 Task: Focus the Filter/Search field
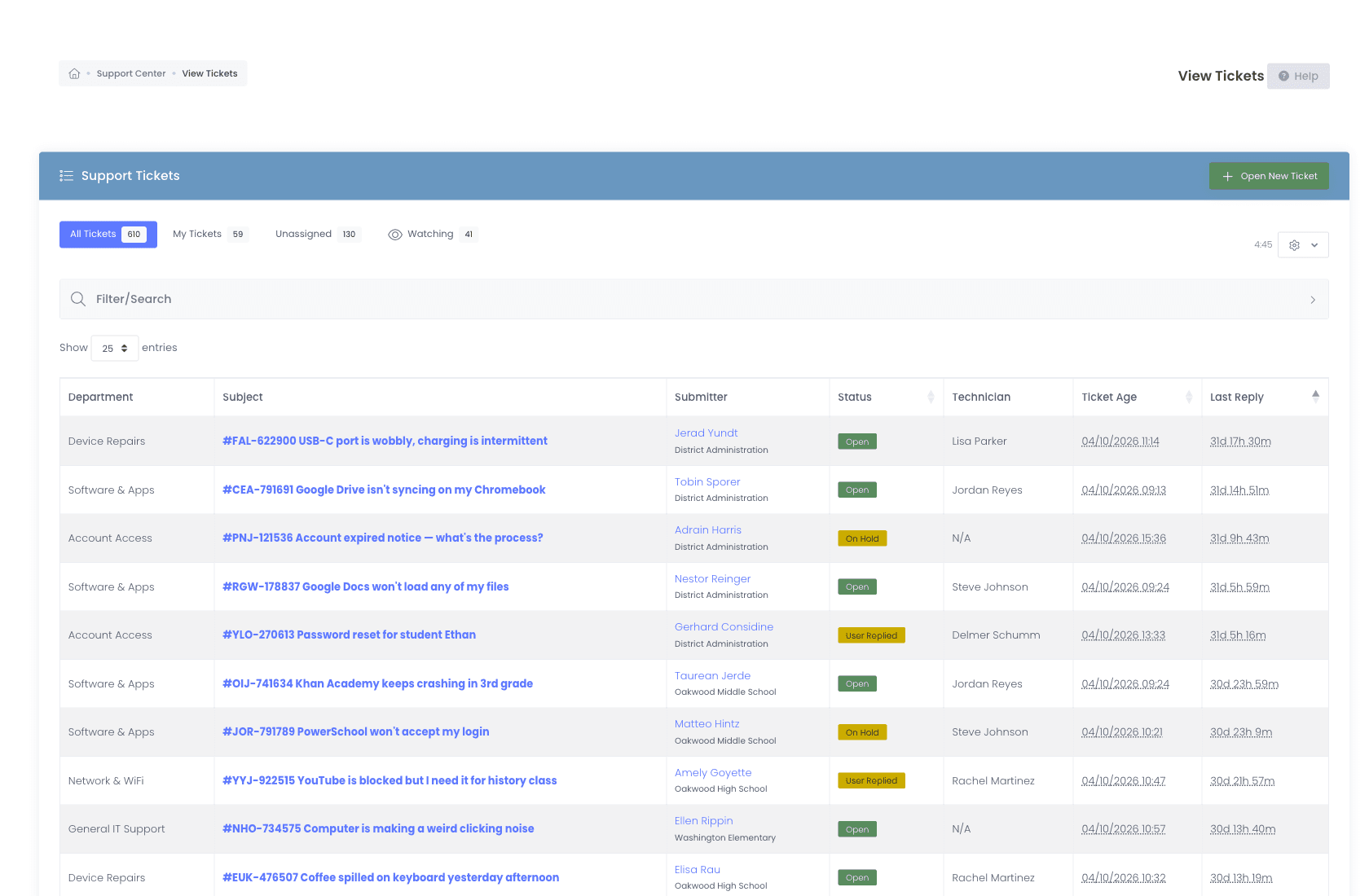tap(694, 299)
